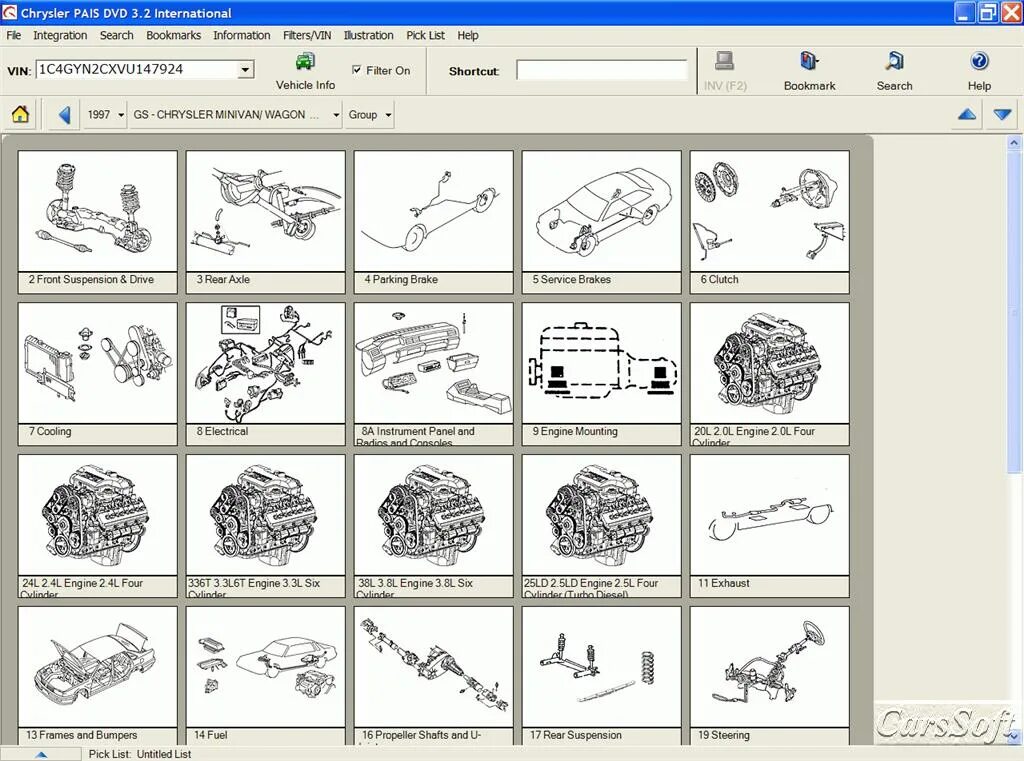Image resolution: width=1024 pixels, height=761 pixels.
Task: Open the Steering group illustration
Action: [x=769, y=667]
